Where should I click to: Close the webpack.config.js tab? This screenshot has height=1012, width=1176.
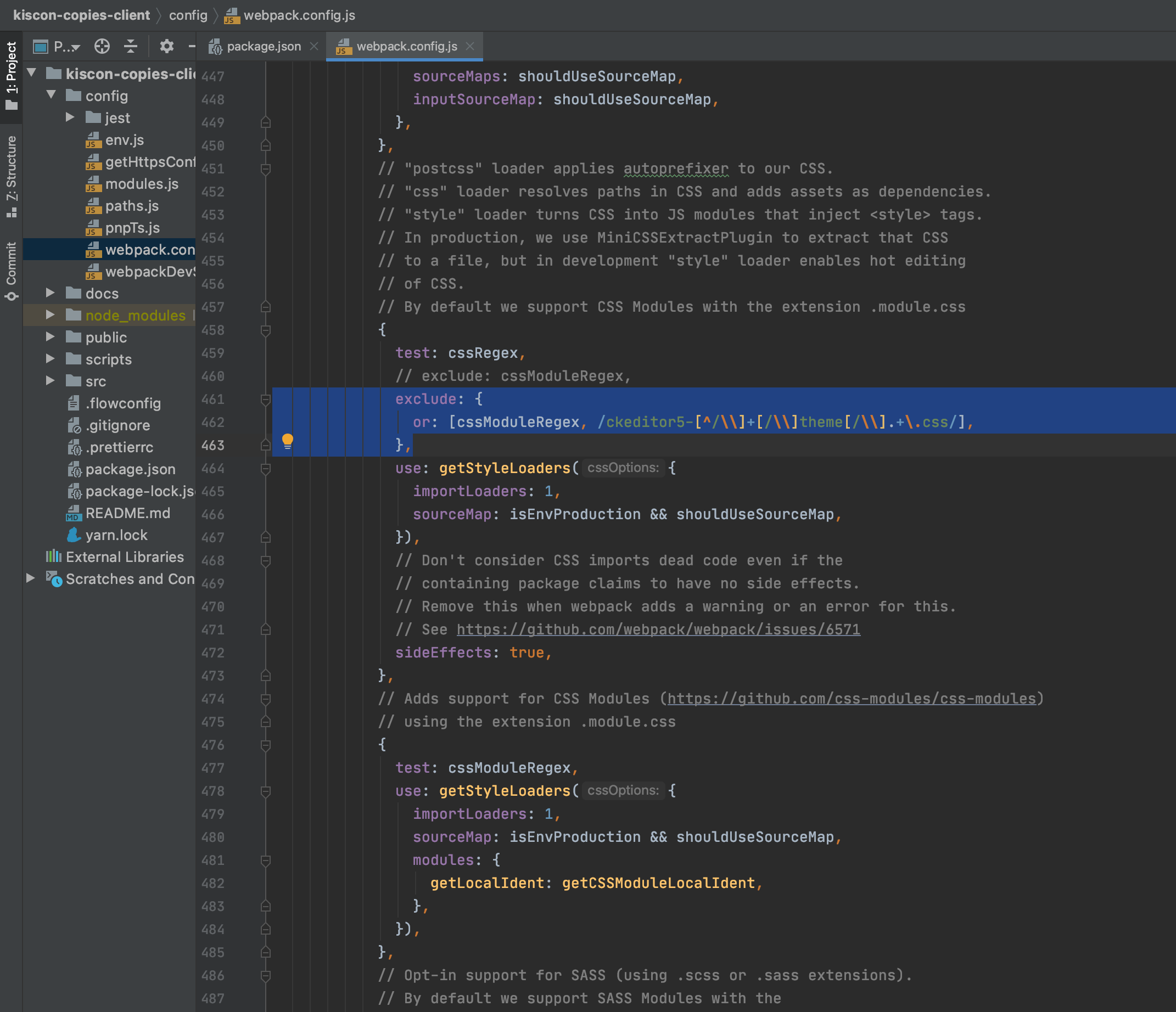(470, 46)
